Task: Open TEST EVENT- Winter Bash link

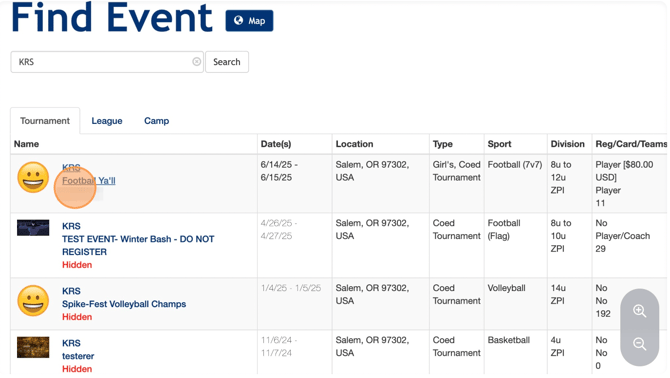Action: 138,245
